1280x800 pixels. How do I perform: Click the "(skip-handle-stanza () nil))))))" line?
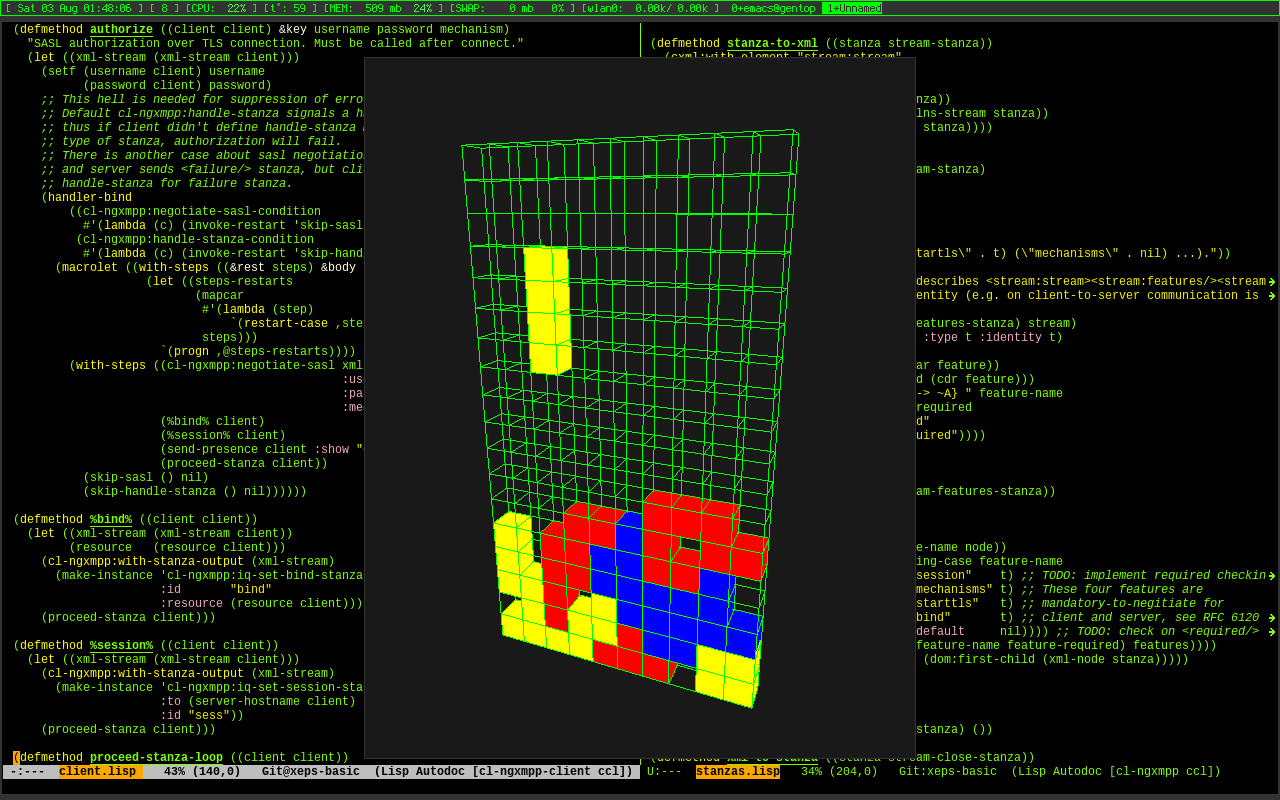click(x=195, y=492)
